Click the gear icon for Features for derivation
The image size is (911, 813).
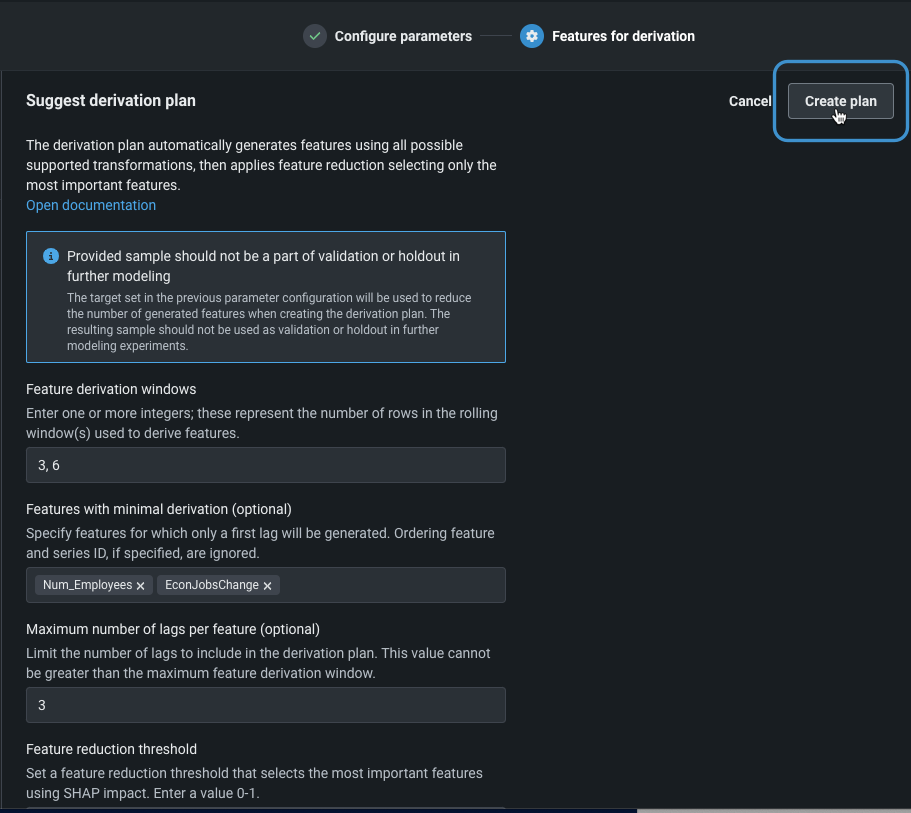tap(532, 36)
